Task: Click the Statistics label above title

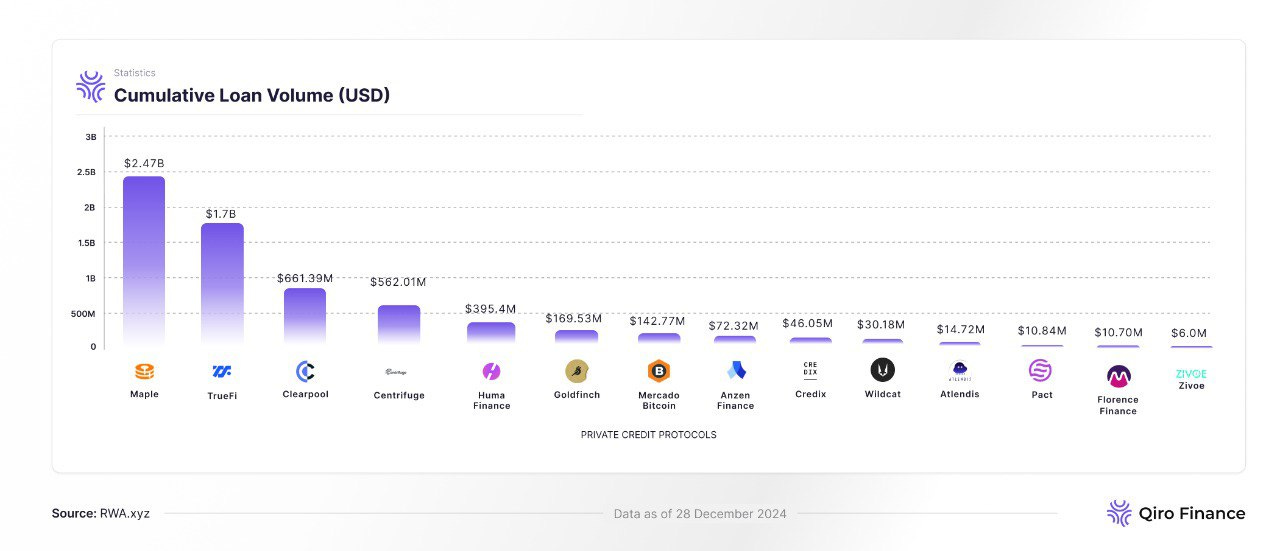Action: pyautogui.click(x=135, y=73)
